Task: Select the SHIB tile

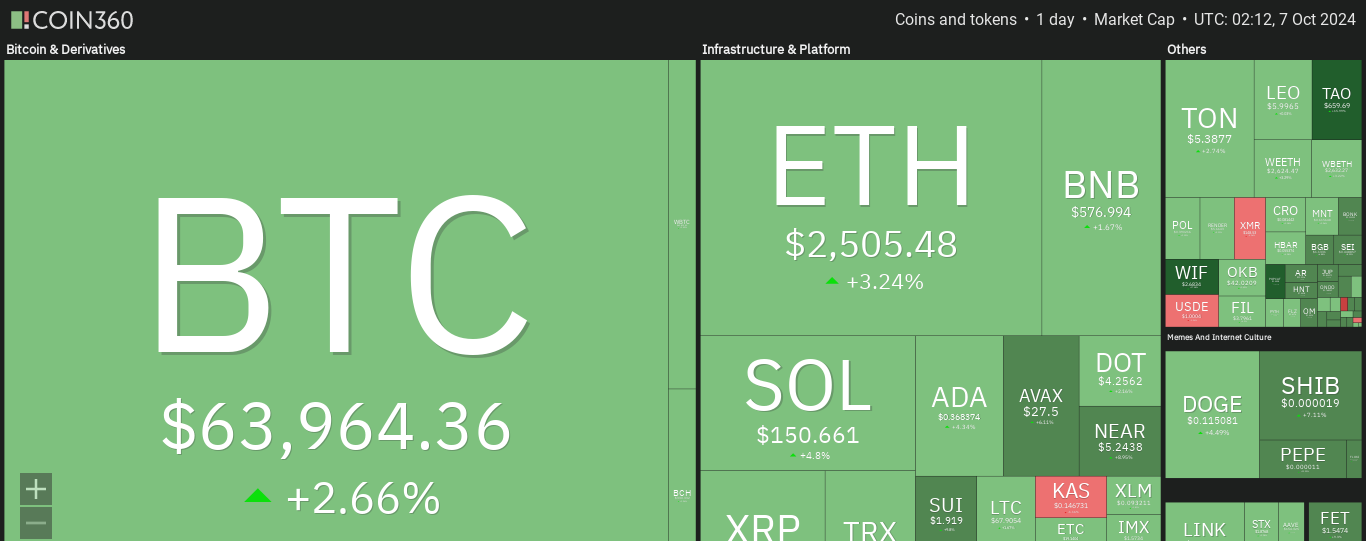Action: (x=1310, y=395)
